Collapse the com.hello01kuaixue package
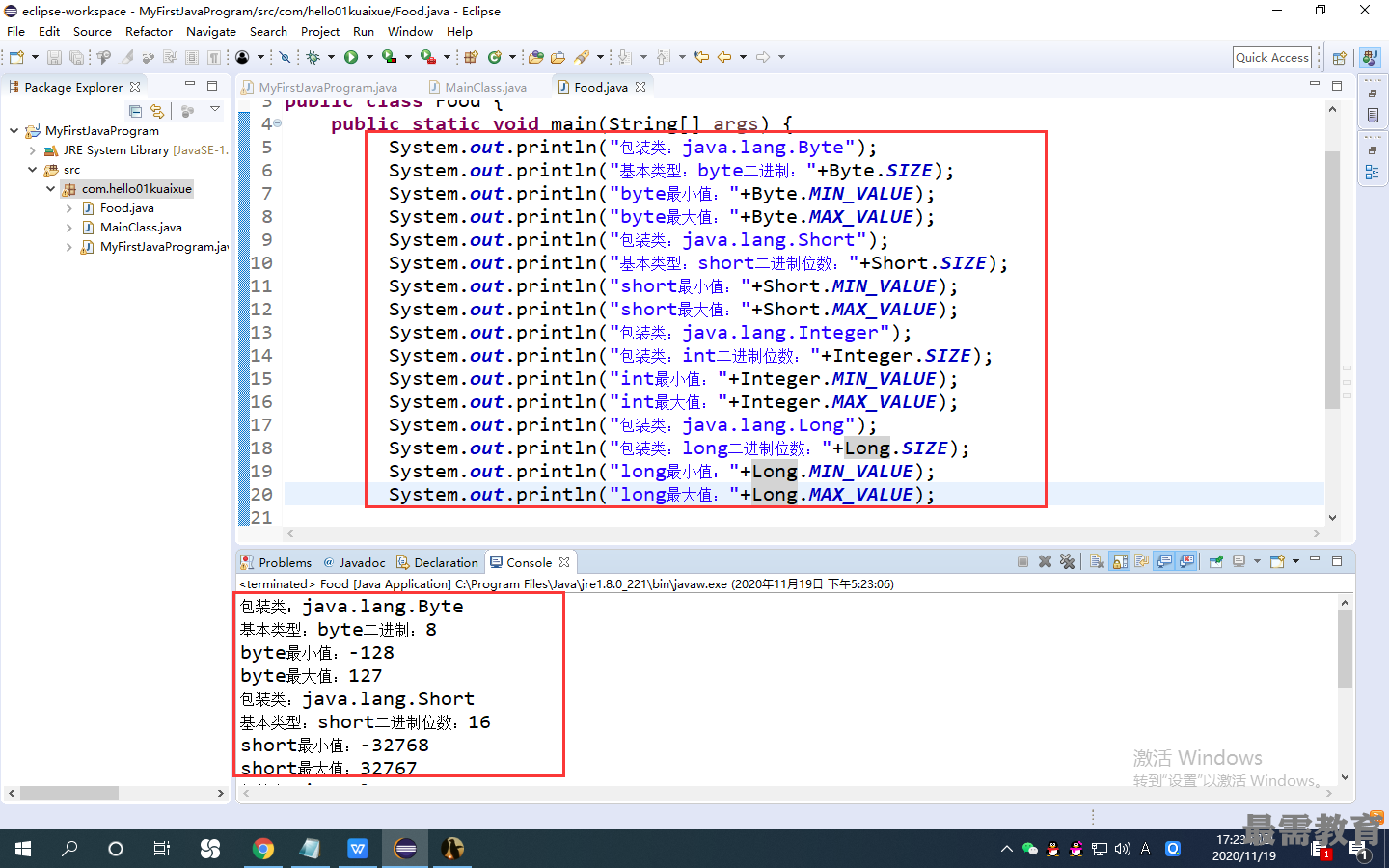 tap(50, 189)
